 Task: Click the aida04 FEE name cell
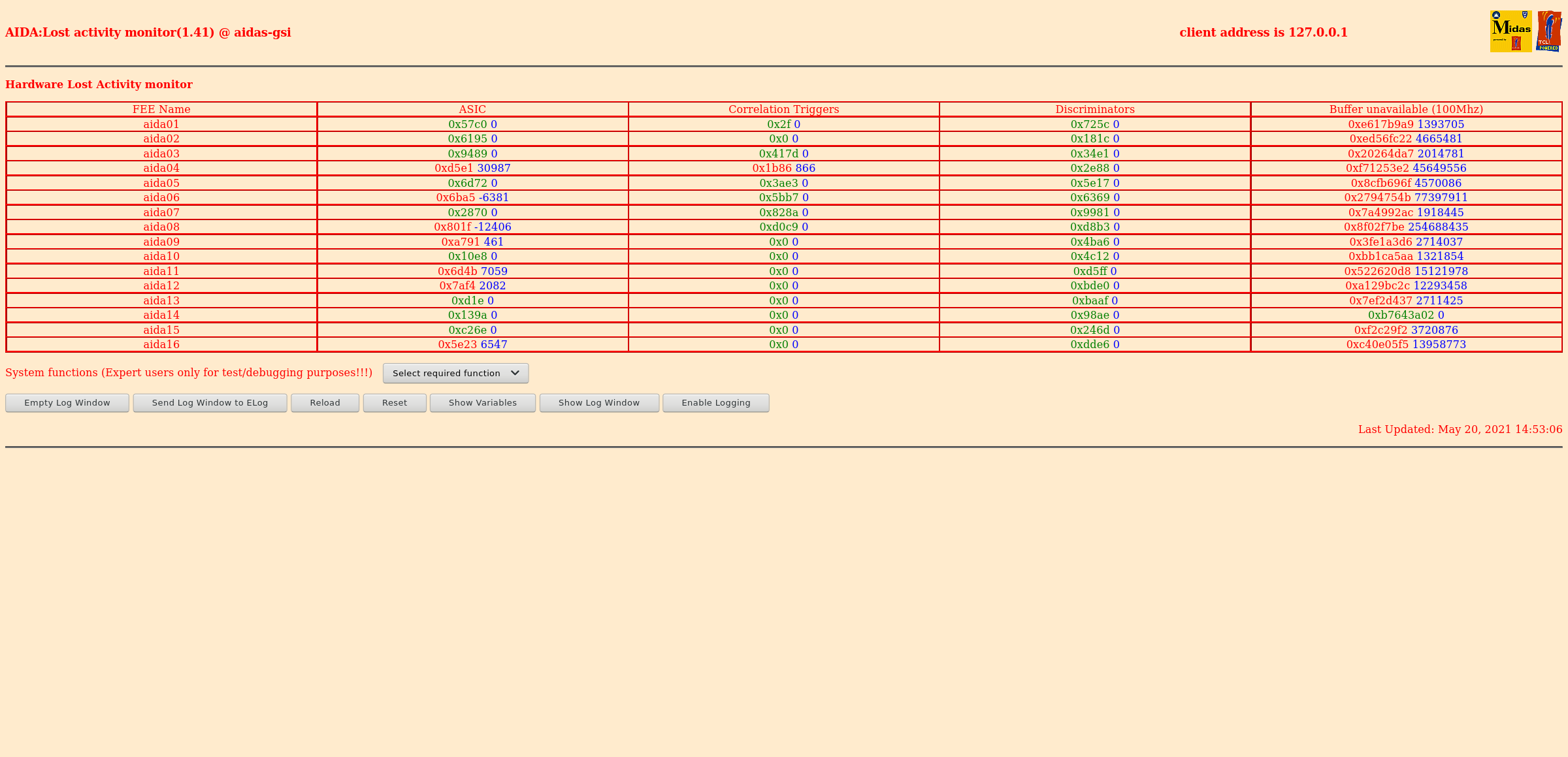click(161, 168)
